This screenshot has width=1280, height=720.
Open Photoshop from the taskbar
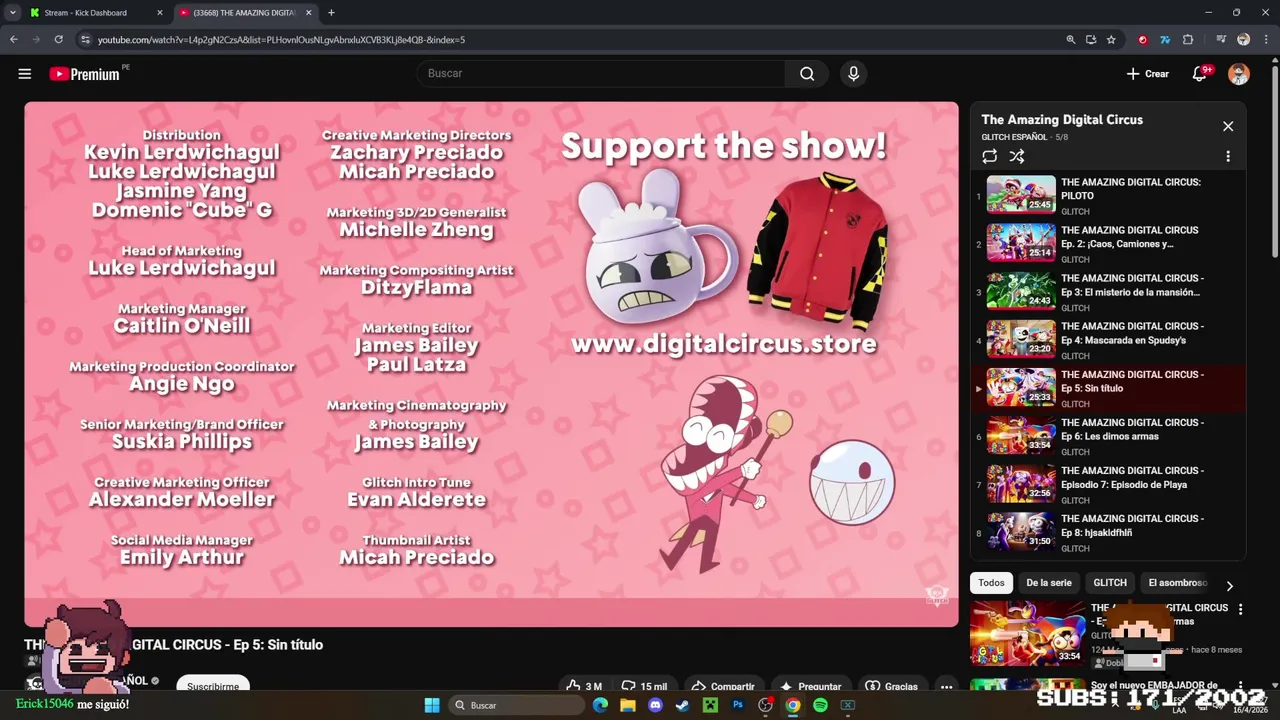(738, 705)
